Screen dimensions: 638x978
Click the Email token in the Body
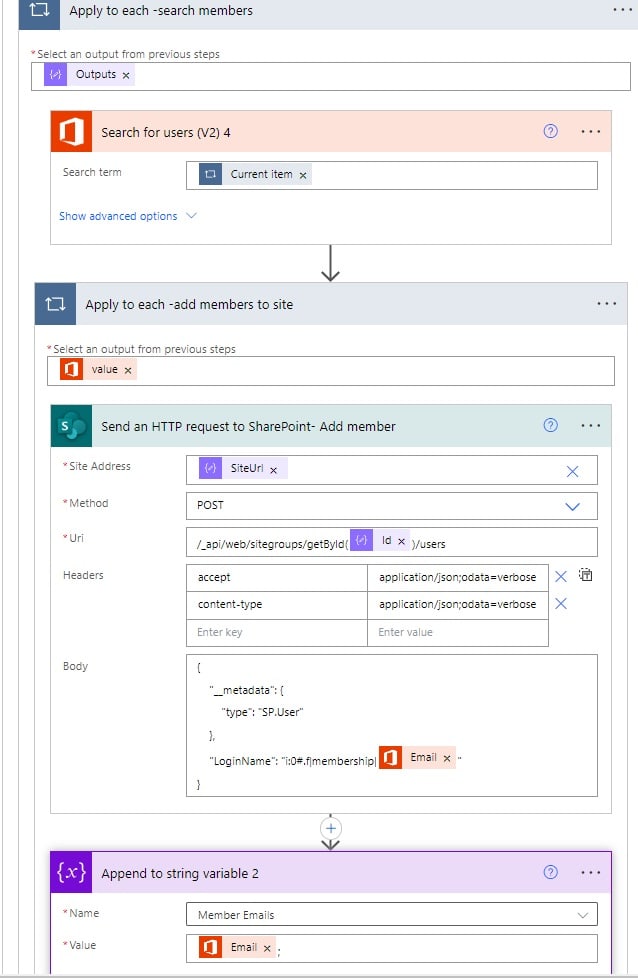(x=417, y=758)
